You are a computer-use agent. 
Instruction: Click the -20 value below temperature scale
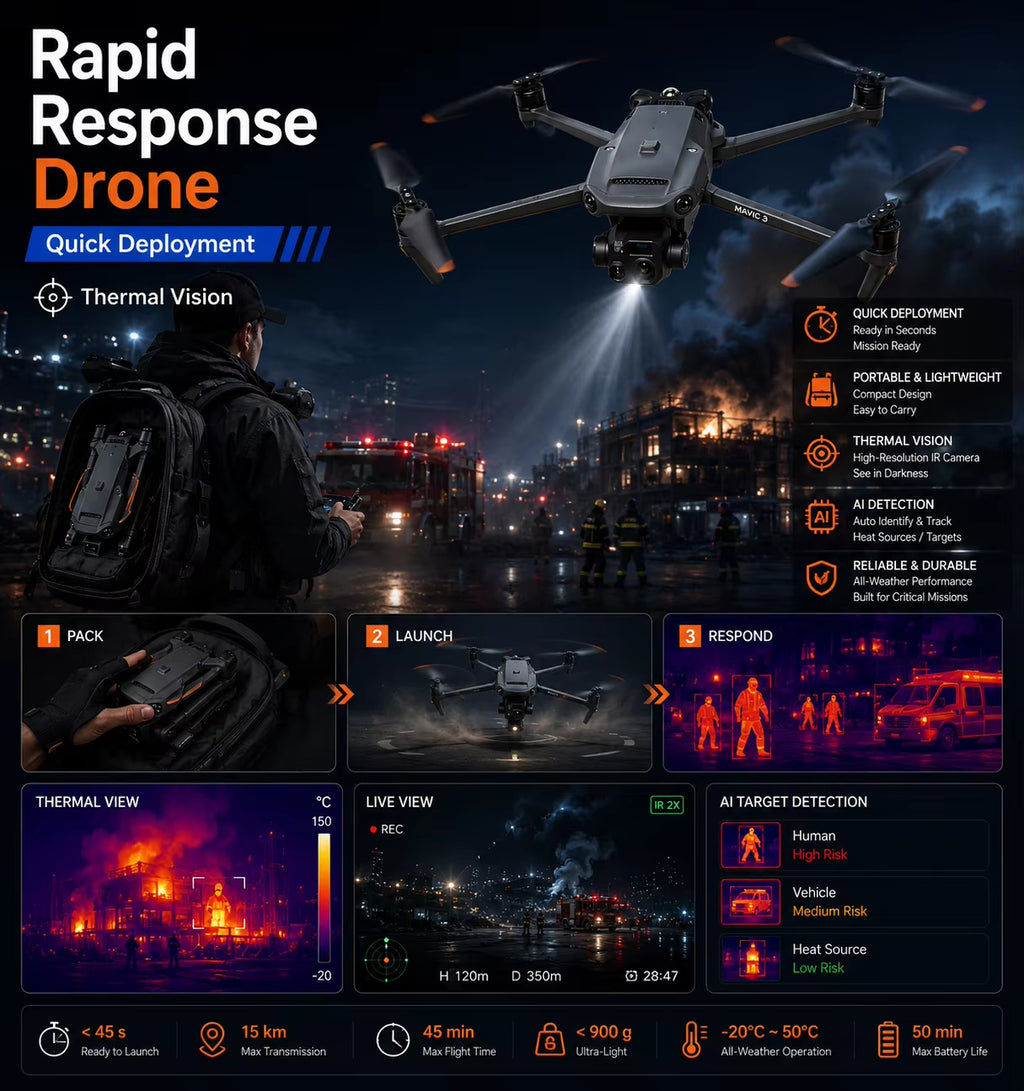(321, 975)
